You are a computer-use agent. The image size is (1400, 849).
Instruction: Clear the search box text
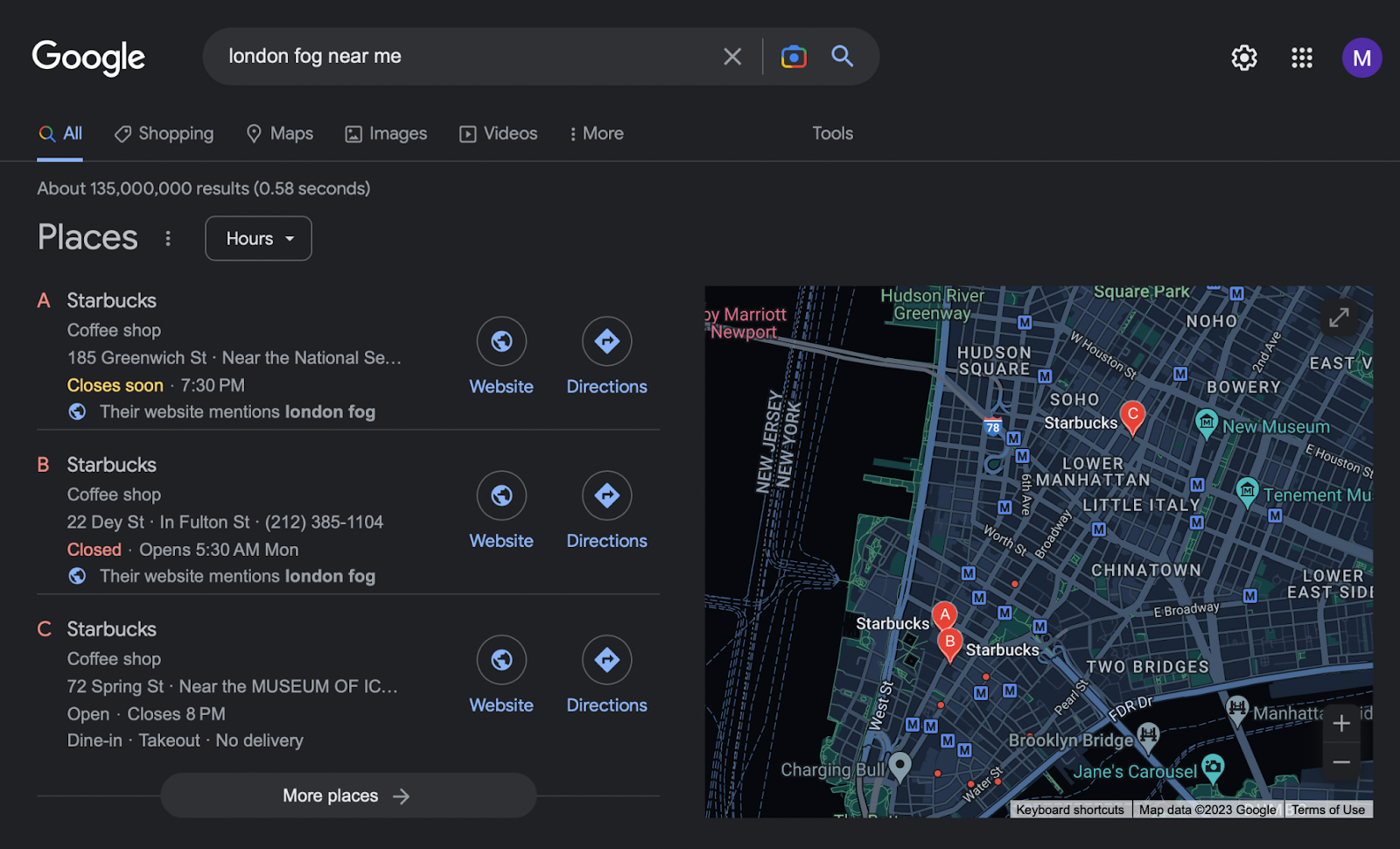[732, 57]
